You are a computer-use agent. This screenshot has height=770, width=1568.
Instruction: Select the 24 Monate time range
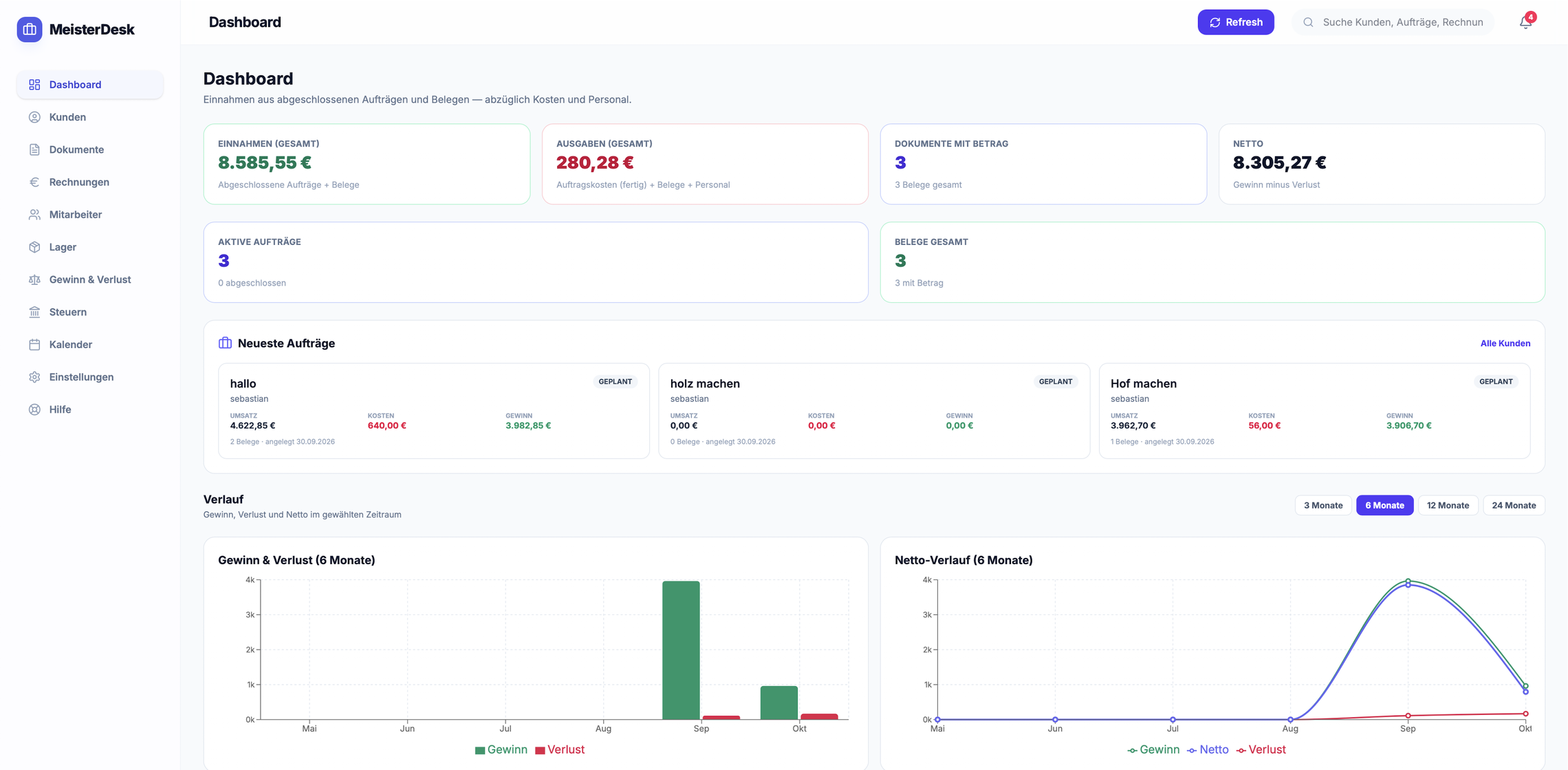[x=1514, y=505]
